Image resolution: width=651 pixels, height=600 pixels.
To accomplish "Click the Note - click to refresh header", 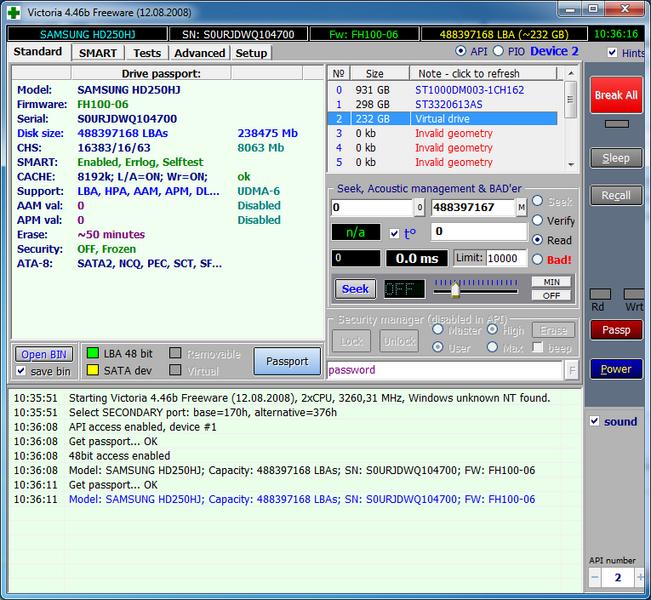I will click(483, 73).
